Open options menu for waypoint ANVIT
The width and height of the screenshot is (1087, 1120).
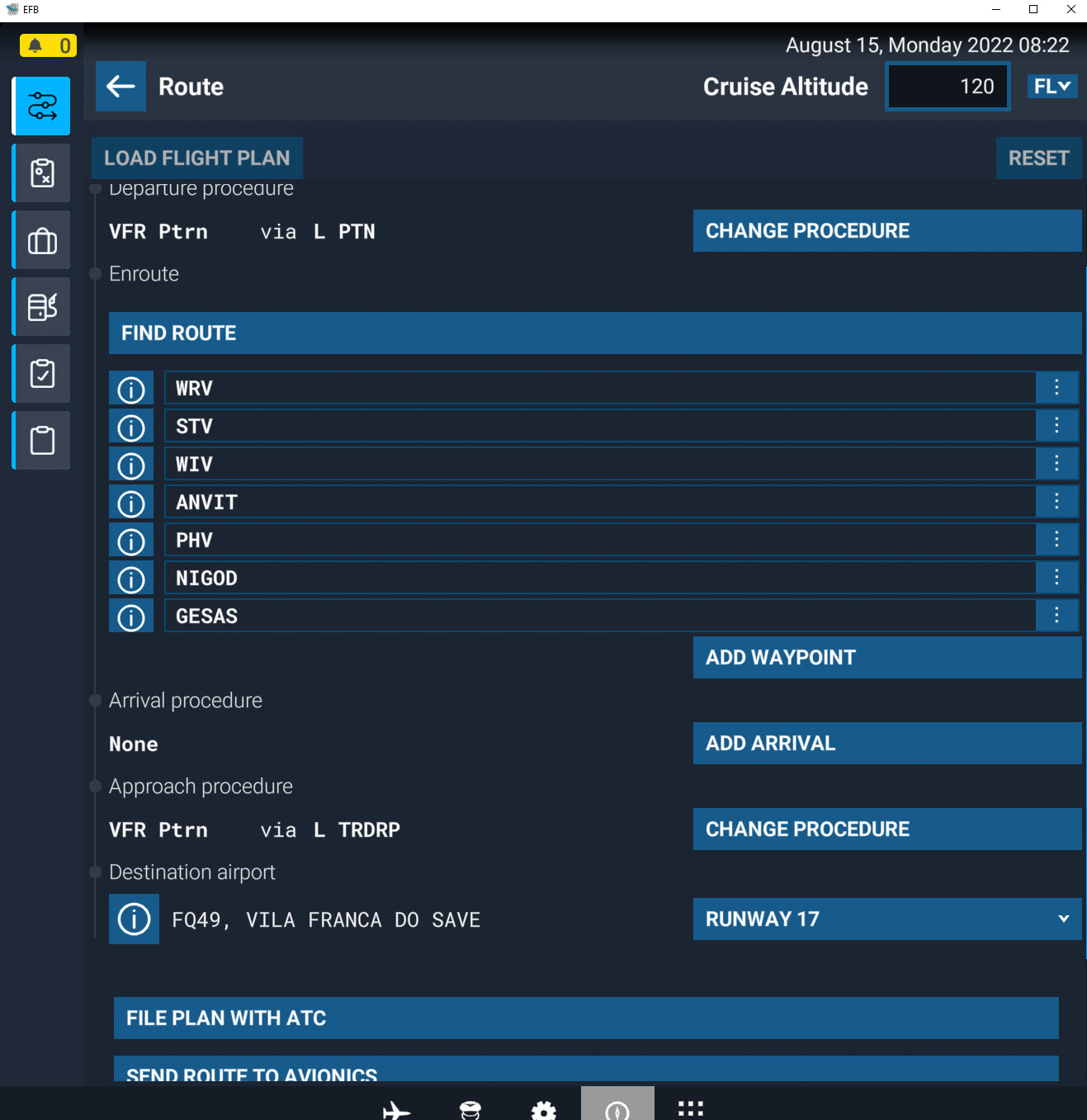1056,502
